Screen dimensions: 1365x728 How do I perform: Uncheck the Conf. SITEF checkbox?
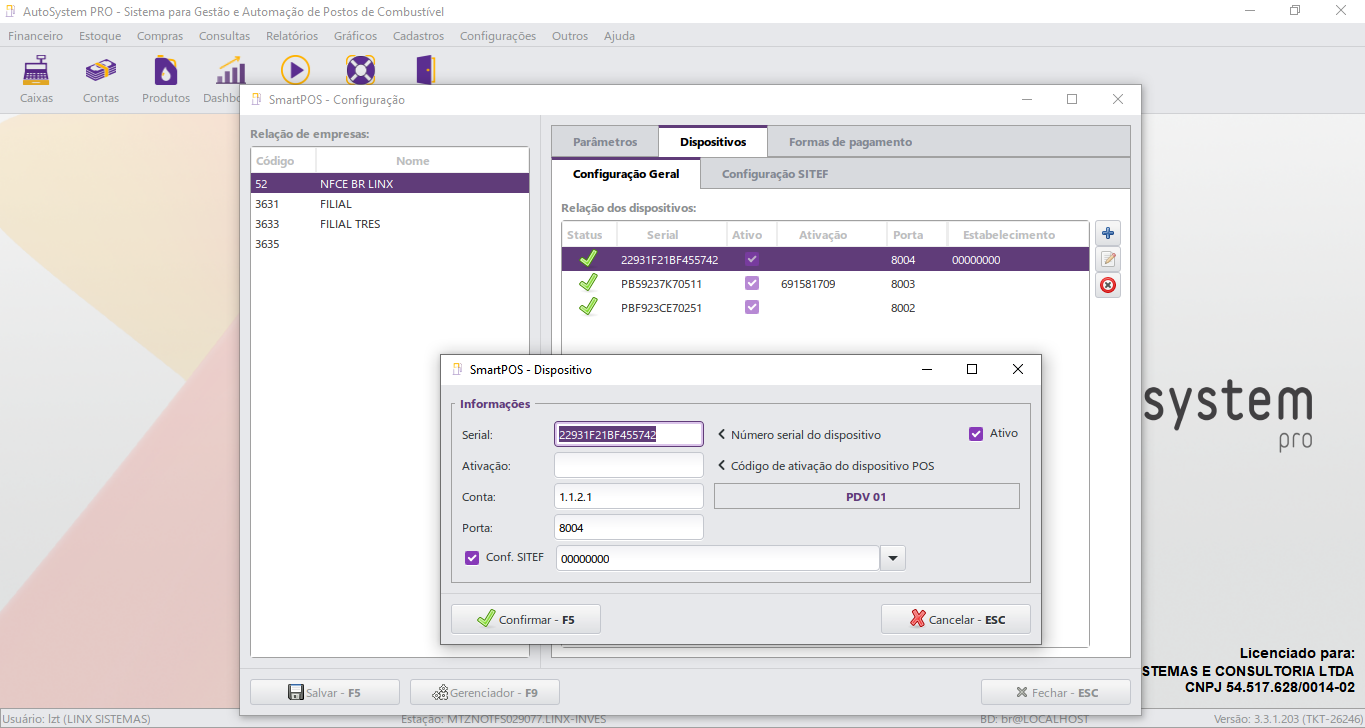click(472, 558)
